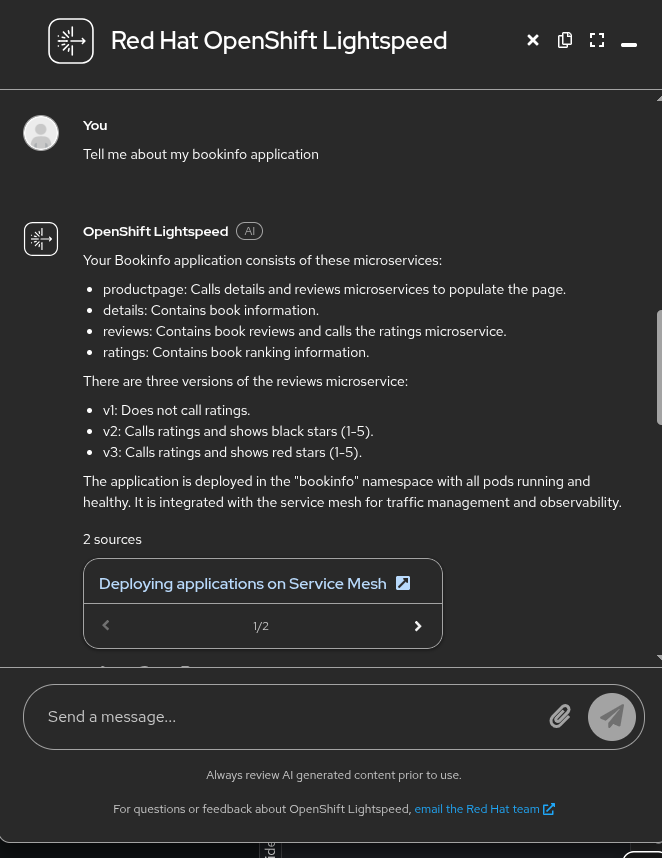Go to the next source card
Screen dimensions: 662x858
tap(418, 626)
